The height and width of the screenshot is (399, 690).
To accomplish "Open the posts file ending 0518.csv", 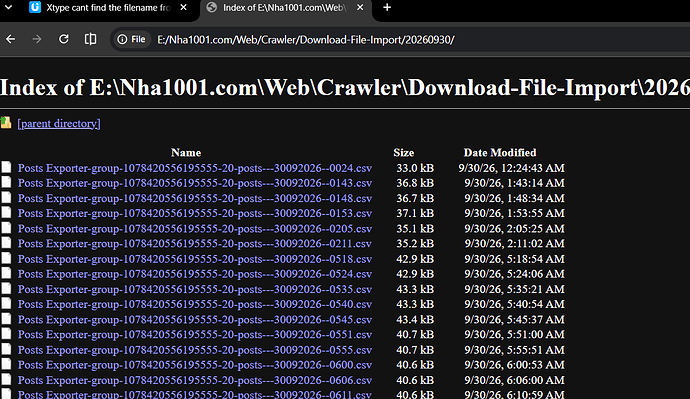I will pos(195,259).
